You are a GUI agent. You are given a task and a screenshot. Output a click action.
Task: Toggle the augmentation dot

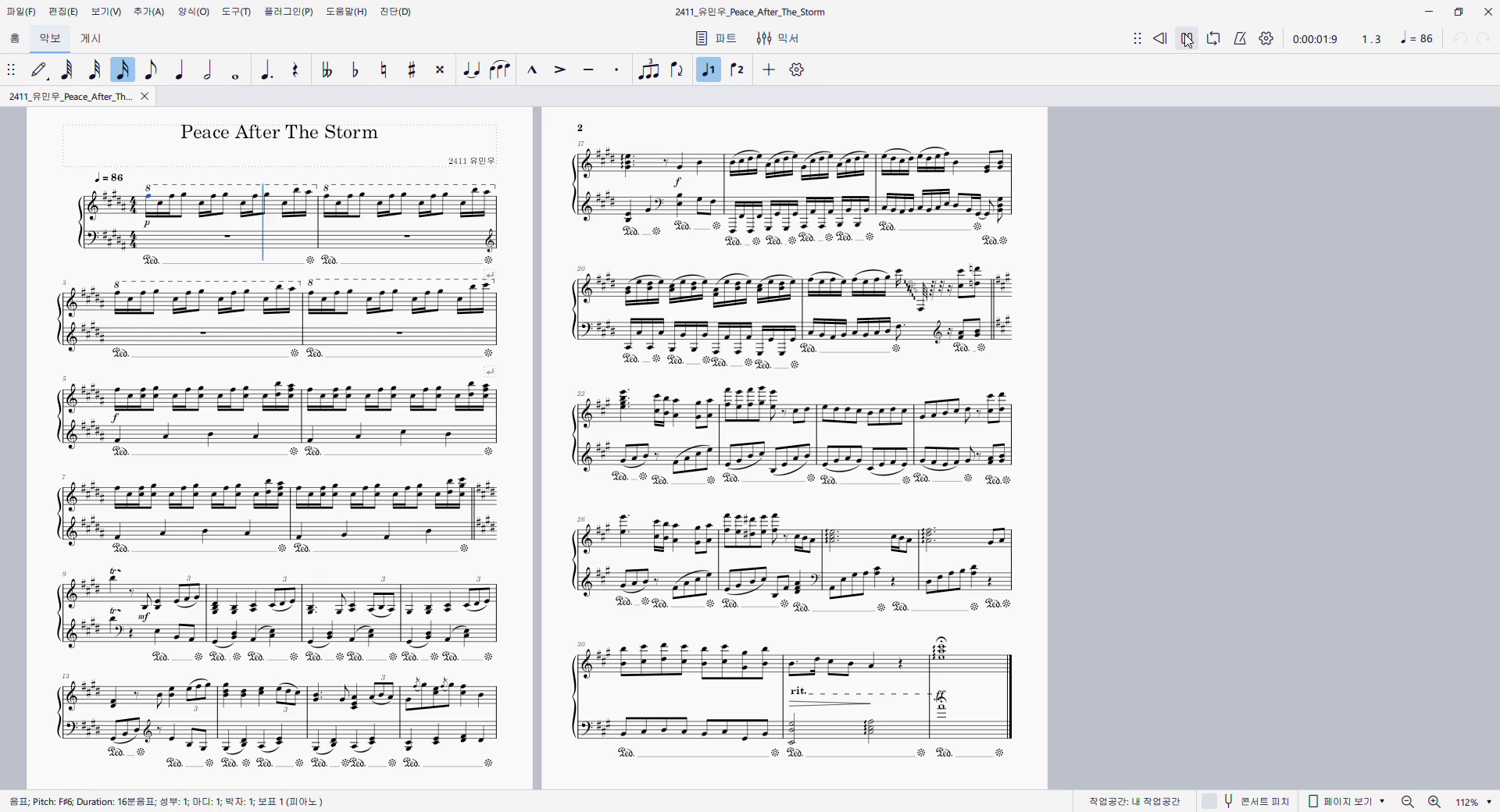click(266, 70)
